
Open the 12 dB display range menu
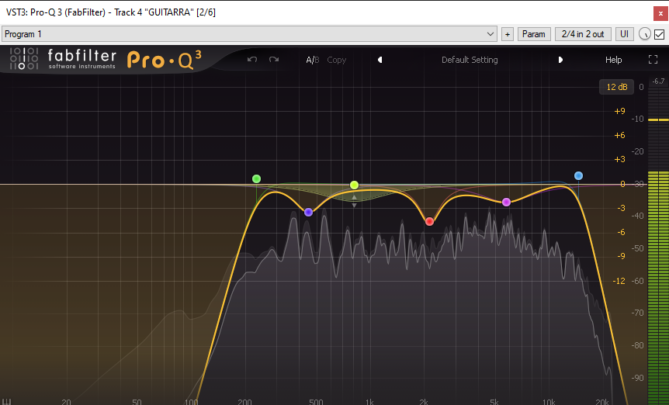click(x=614, y=88)
